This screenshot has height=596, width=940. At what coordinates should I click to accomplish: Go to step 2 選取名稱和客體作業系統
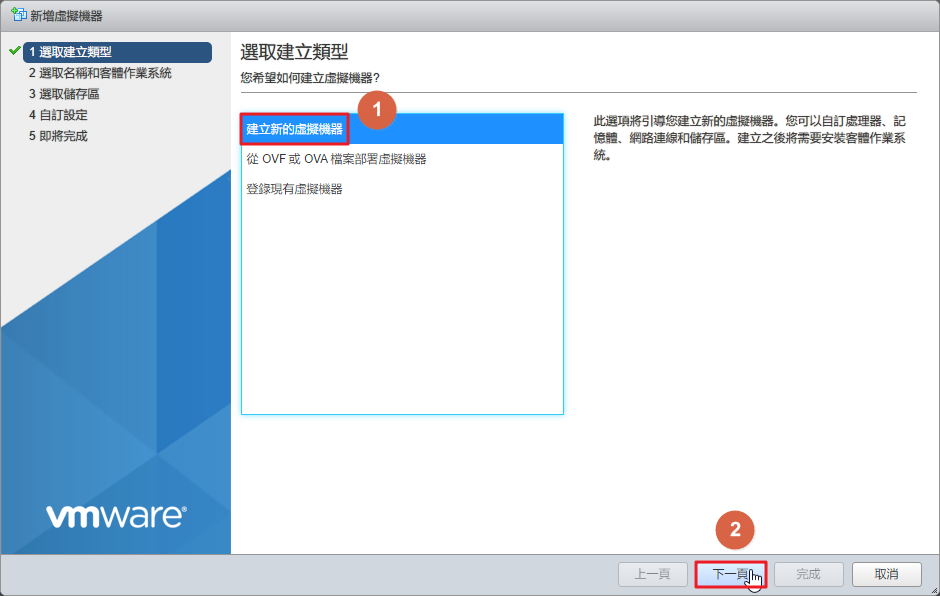coord(100,73)
